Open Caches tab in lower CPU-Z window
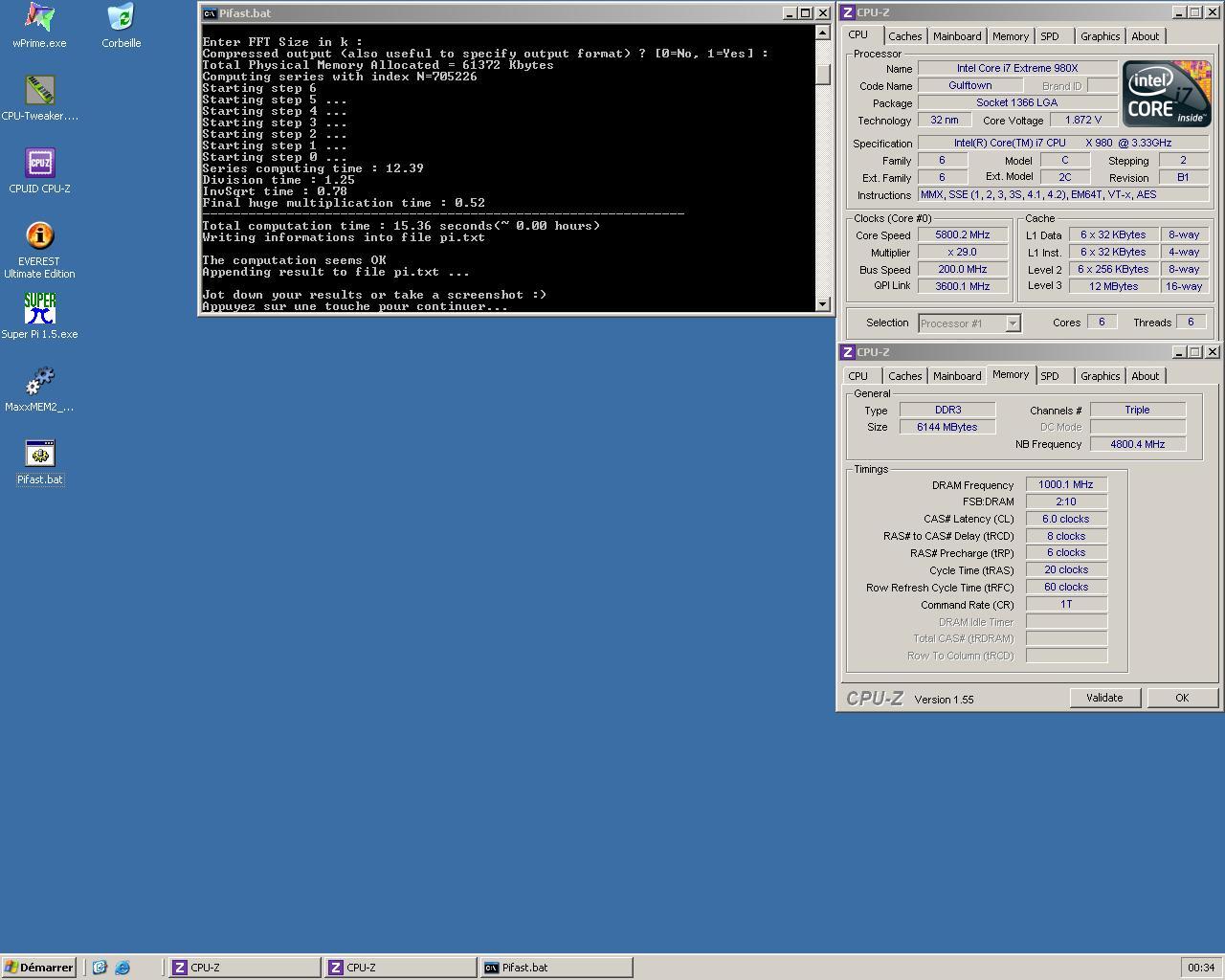Viewport: 1225px width, 980px height. coord(904,376)
